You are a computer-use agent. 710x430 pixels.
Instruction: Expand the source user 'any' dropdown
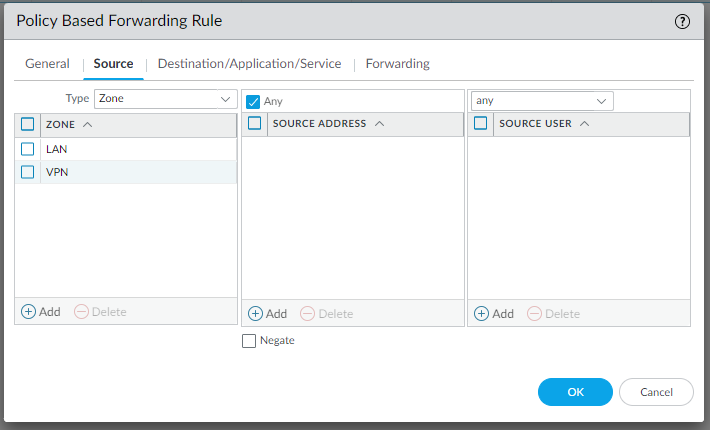click(541, 101)
